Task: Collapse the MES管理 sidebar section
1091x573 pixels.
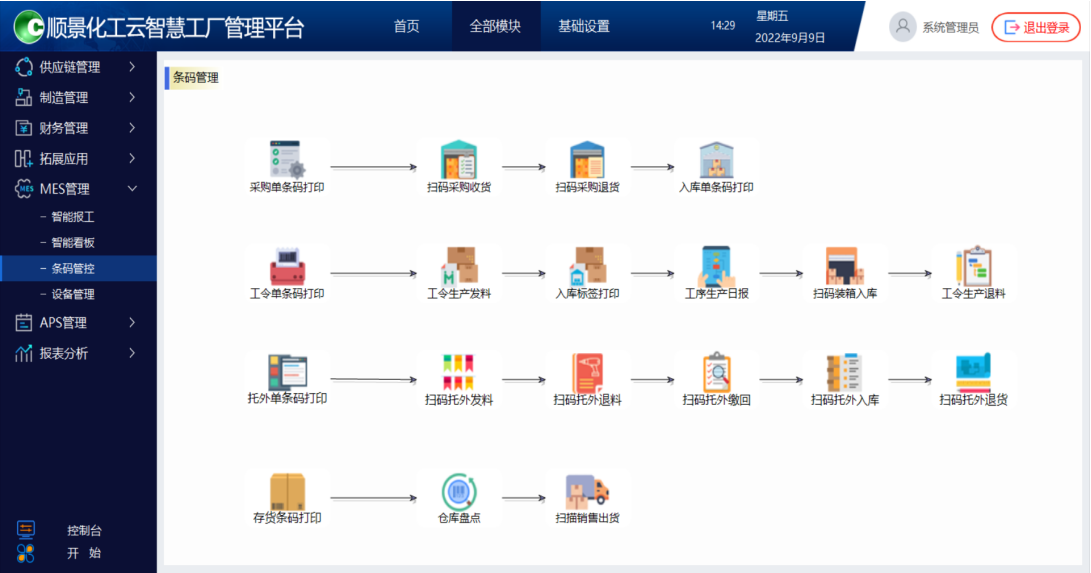Action: [x=76, y=189]
